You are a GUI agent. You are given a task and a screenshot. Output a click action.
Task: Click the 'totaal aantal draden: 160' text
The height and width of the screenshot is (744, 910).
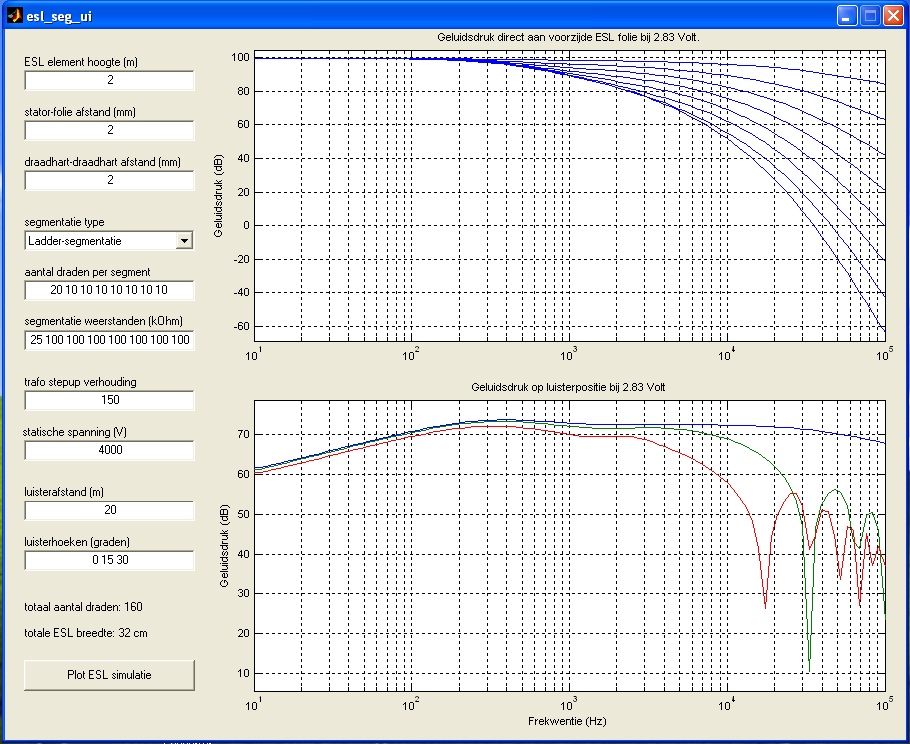click(84, 607)
